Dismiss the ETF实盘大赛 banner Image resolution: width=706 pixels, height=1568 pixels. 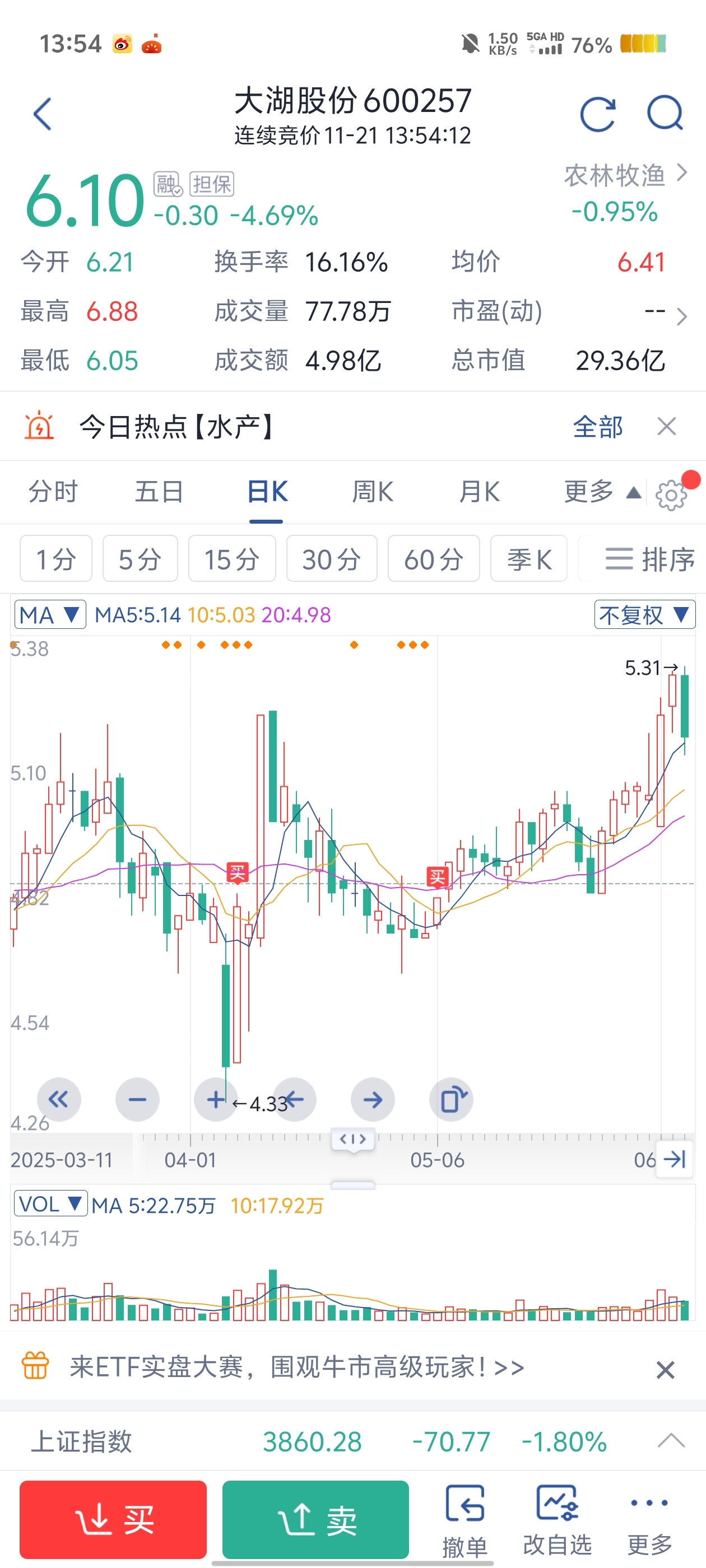pos(665,1370)
